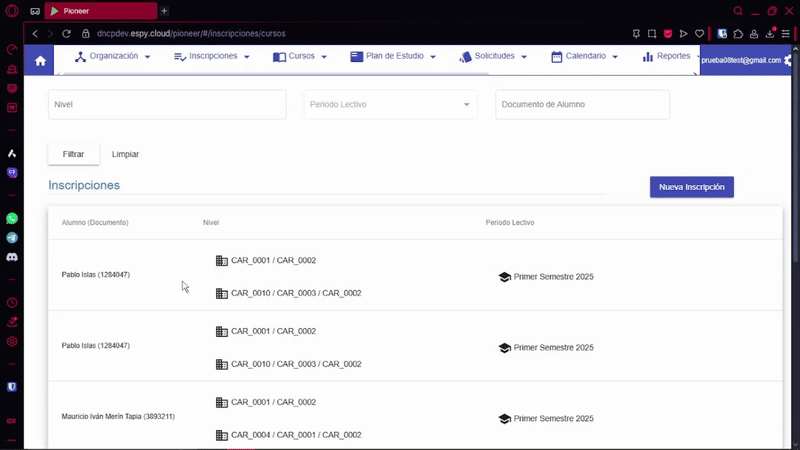Click the home icon in navigation bar

tap(40, 60)
